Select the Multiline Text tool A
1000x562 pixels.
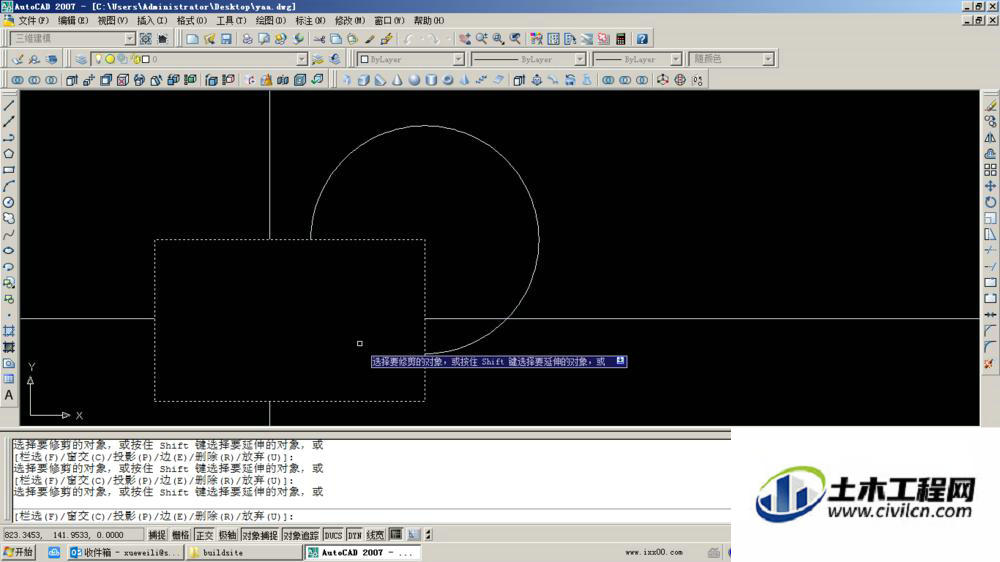point(9,396)
